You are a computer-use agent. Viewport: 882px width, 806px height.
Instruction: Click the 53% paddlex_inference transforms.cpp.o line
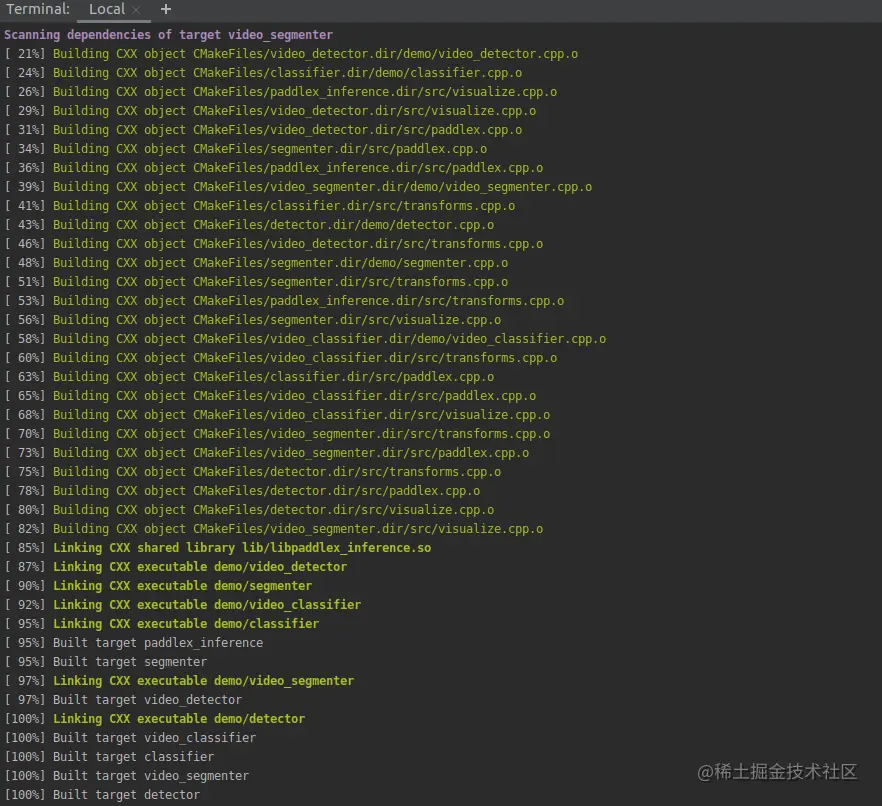click(284, 301)
